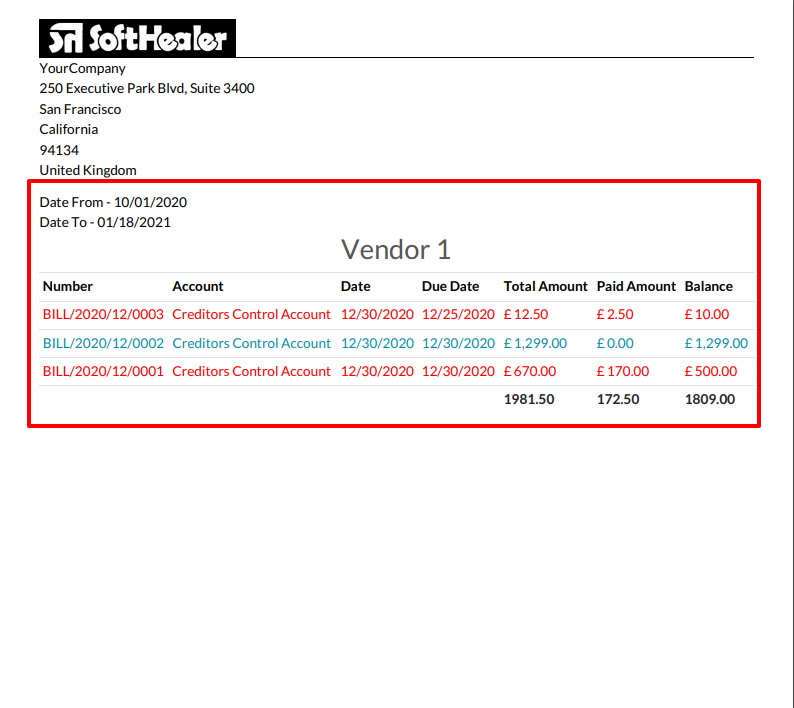This screenshot has height=708, width=794.
Task: Click total amount £ 1,299.00 cell
Action: 535,343
